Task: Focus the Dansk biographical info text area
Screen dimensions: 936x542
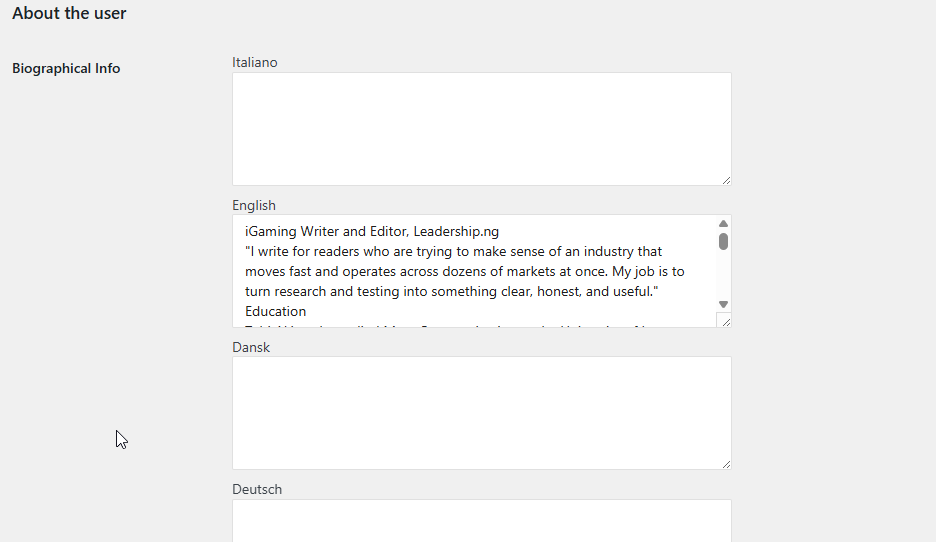Action: 482,413
